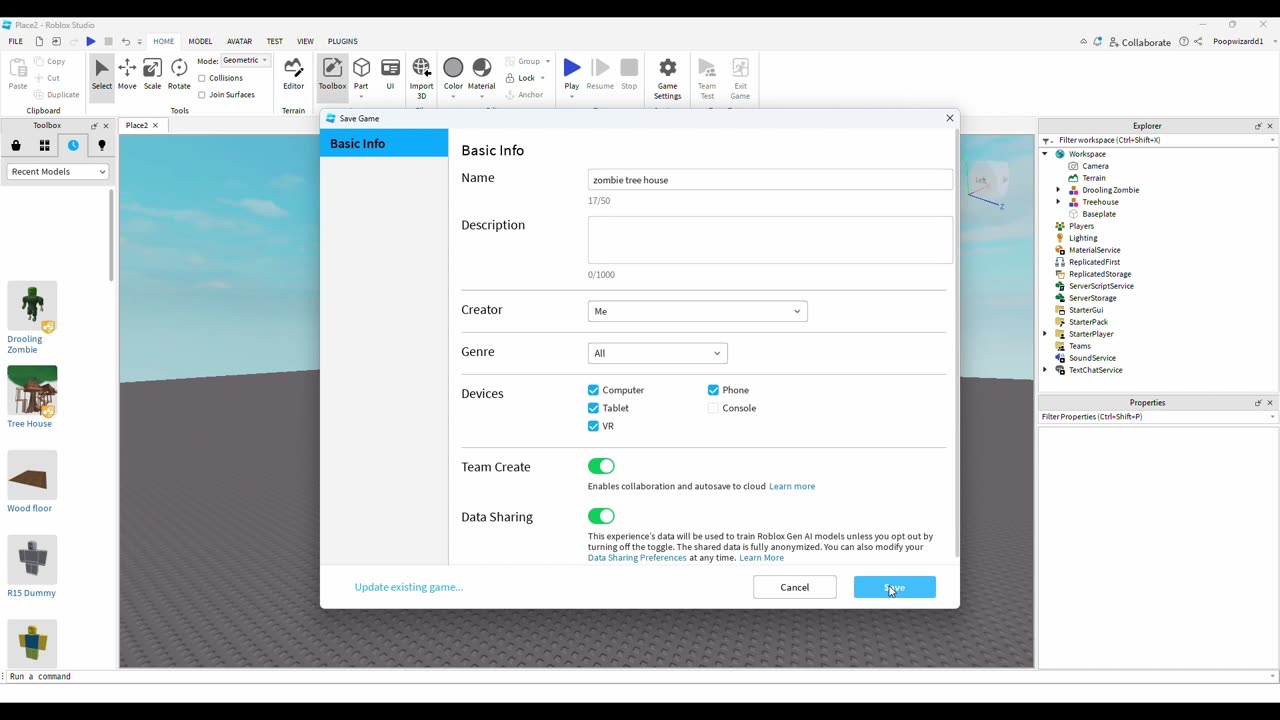1280x720 pixels.
Task: Expand the Drooling Zombie tree node
Action: tap(1058, 190)
